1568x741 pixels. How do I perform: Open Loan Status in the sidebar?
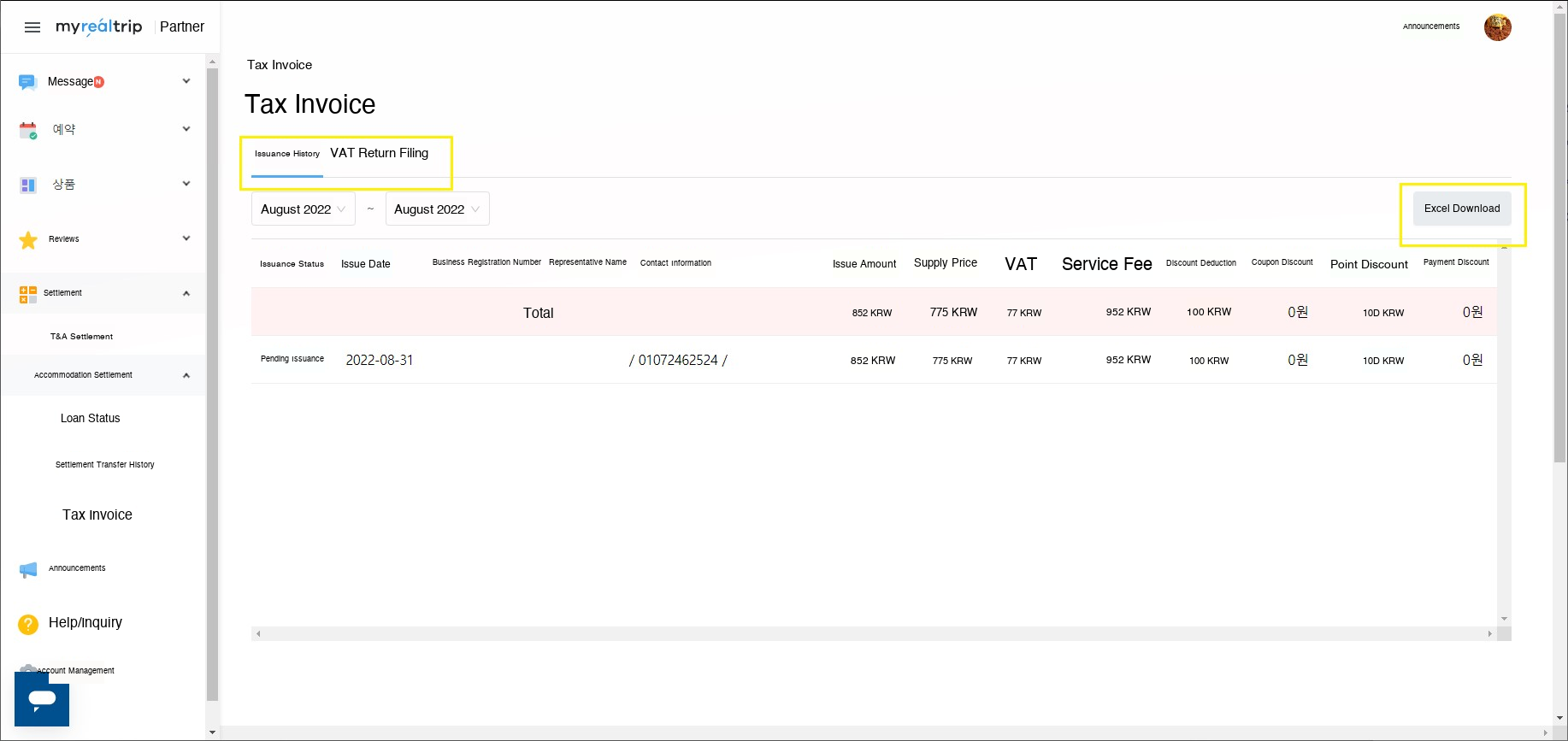pyautogui.click(x=91, y=418)
